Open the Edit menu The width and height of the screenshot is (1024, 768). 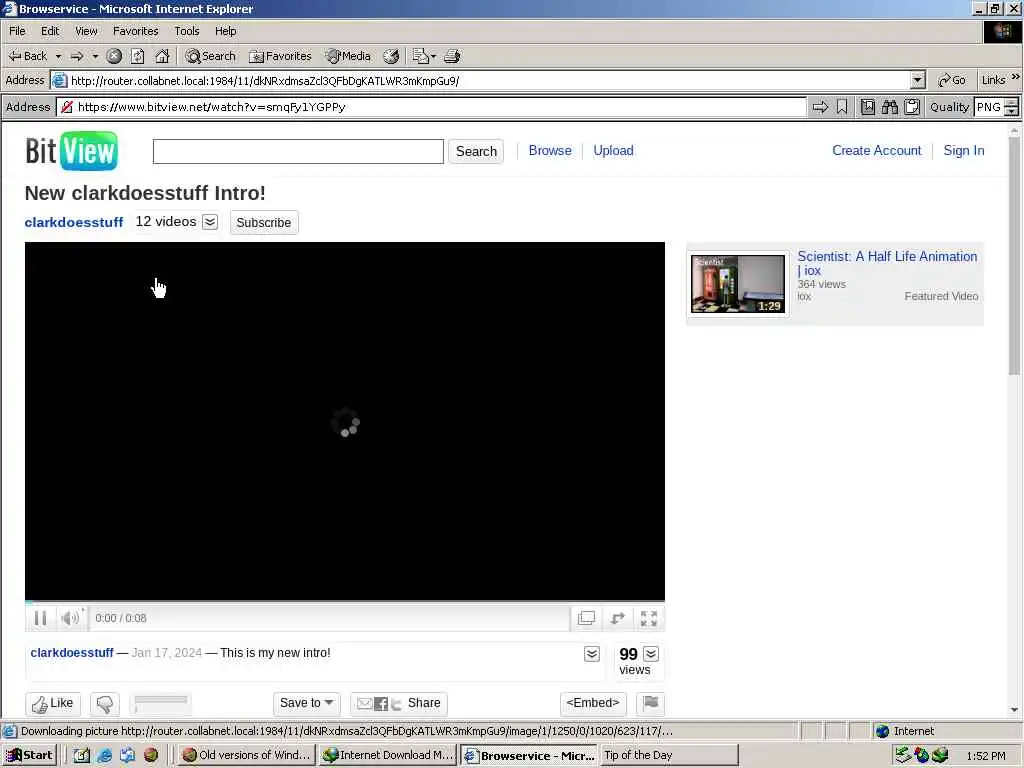[x=50, y=31]
